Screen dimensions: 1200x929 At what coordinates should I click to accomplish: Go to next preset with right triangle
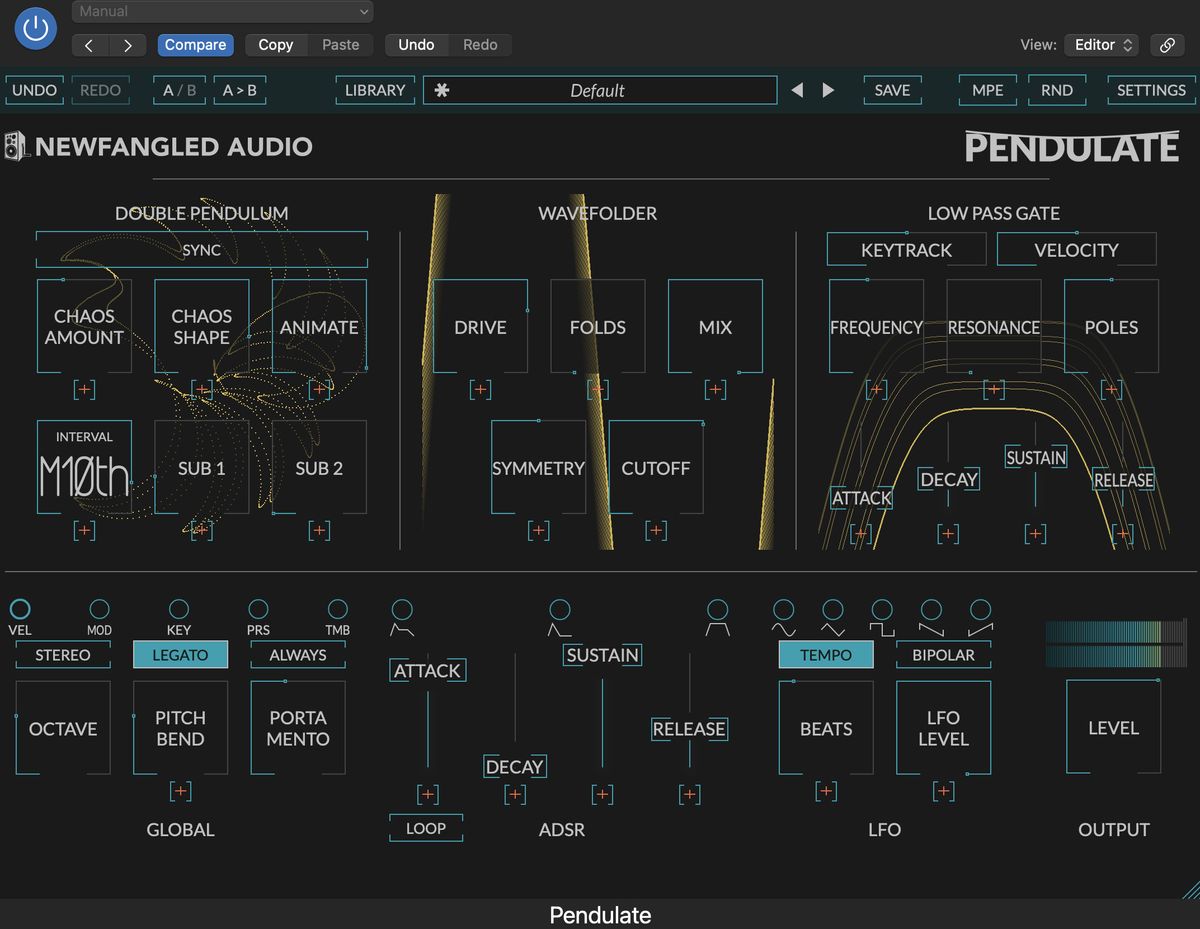coord(828,90)
